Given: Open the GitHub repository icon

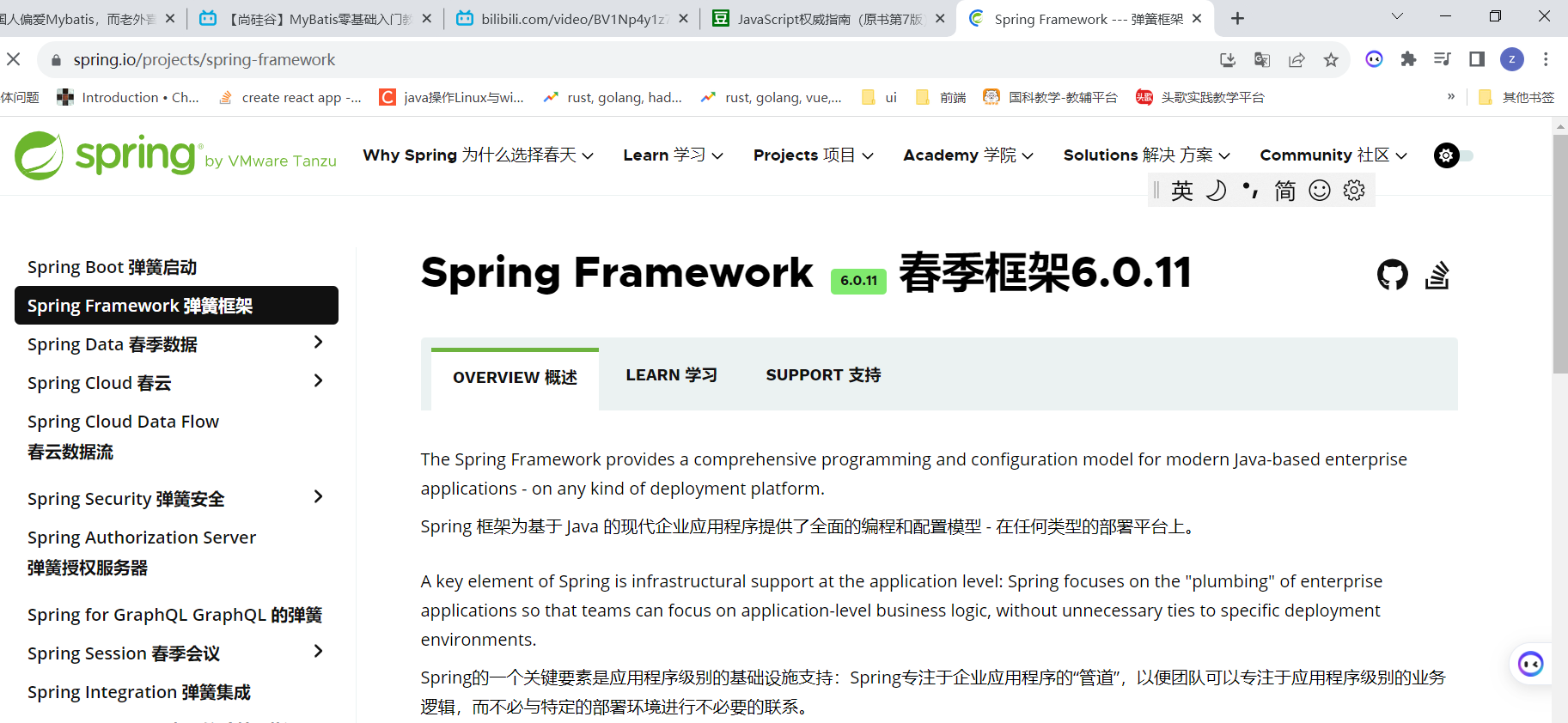Looking at the screenshot, I should pyautogui.click(x=1392, y=275).
